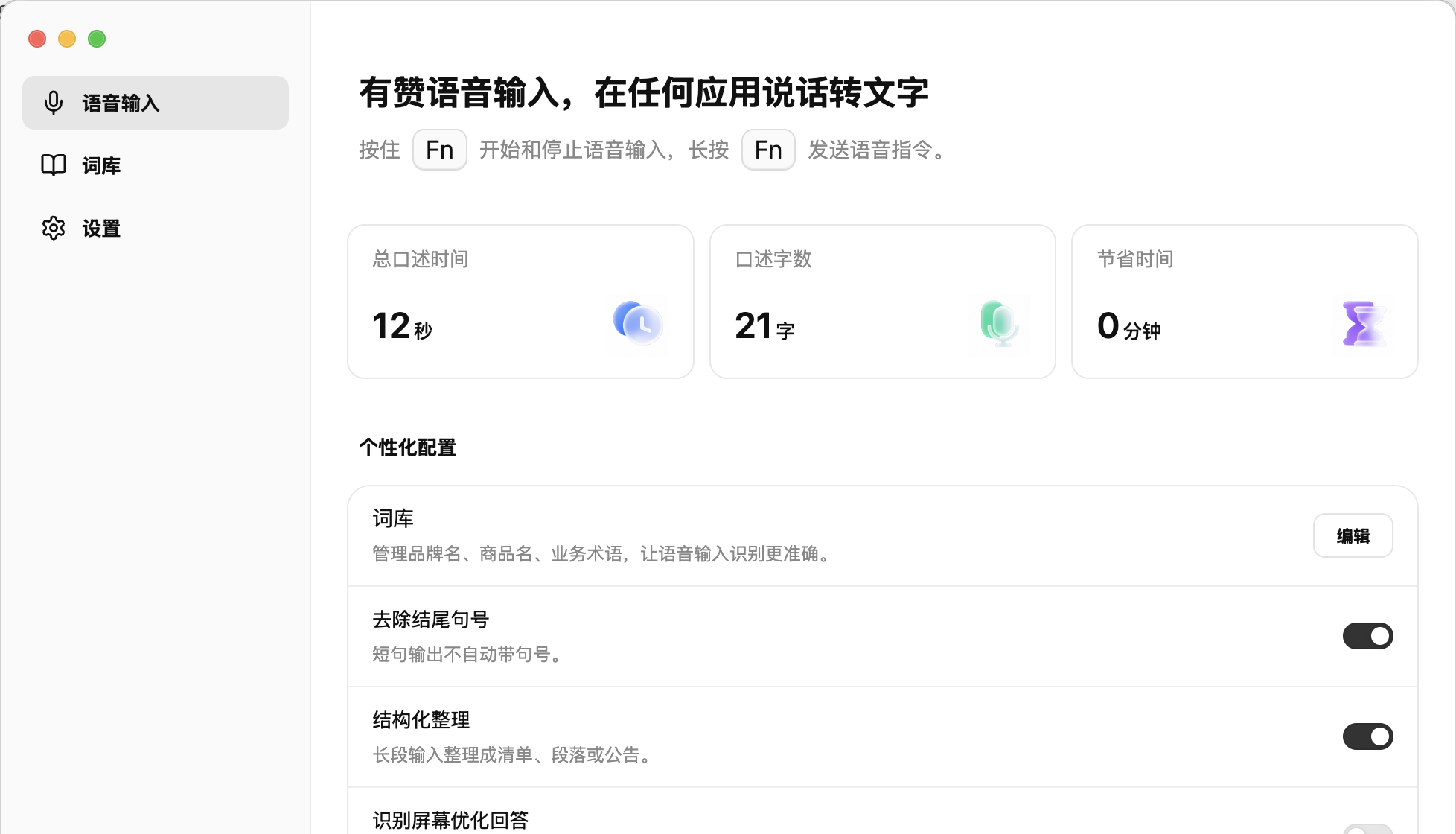This screenshot has height=834, width=1456.
Task: Click the first Fn key badge after 按住
Action: 440,150
